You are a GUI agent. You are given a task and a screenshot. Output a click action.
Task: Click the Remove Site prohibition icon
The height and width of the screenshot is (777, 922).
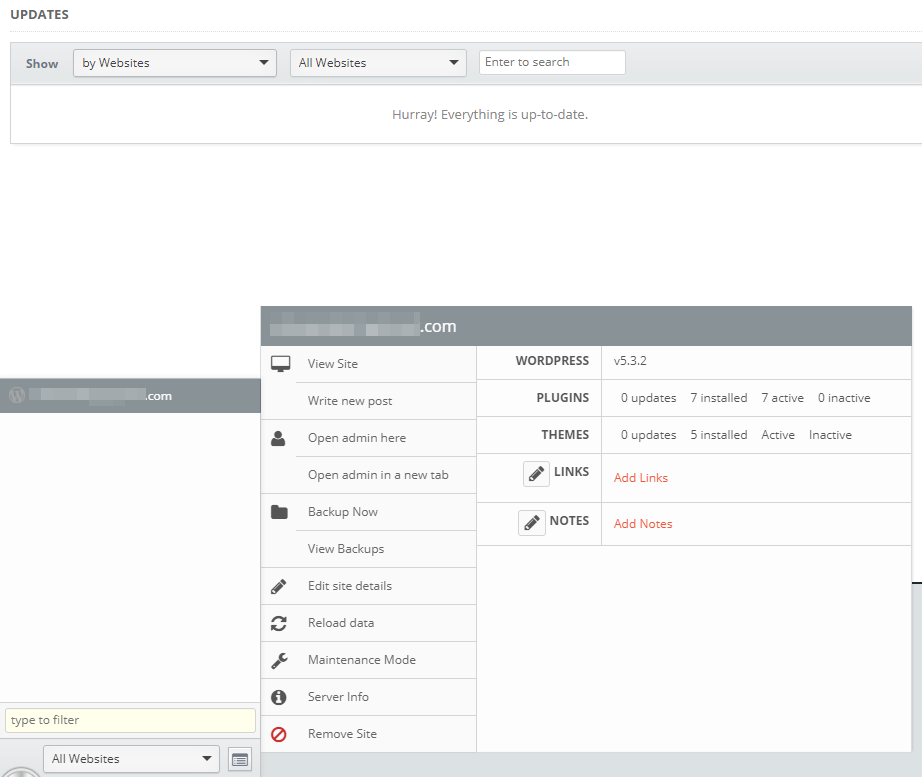(280, 733)
